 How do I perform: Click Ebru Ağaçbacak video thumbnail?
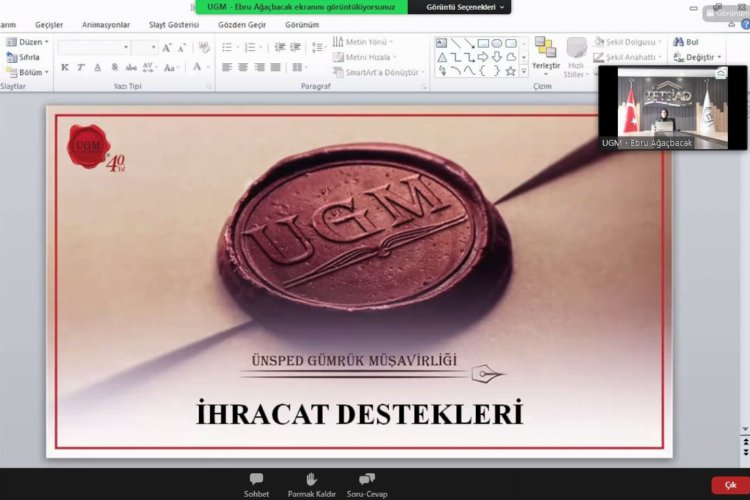[673, 108]
